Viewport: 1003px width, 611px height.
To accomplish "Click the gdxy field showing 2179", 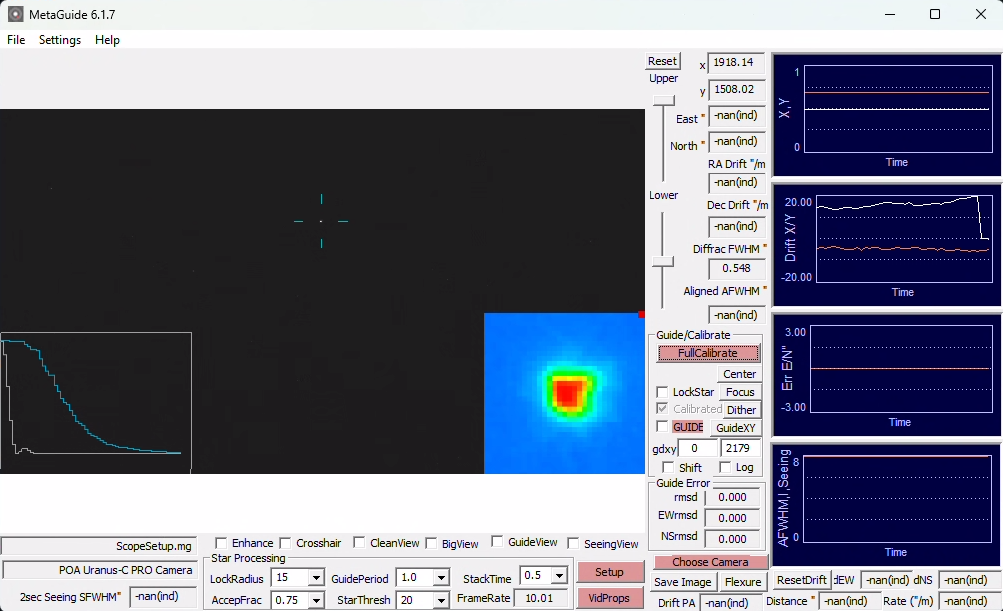I will click(x=740, y=448).
